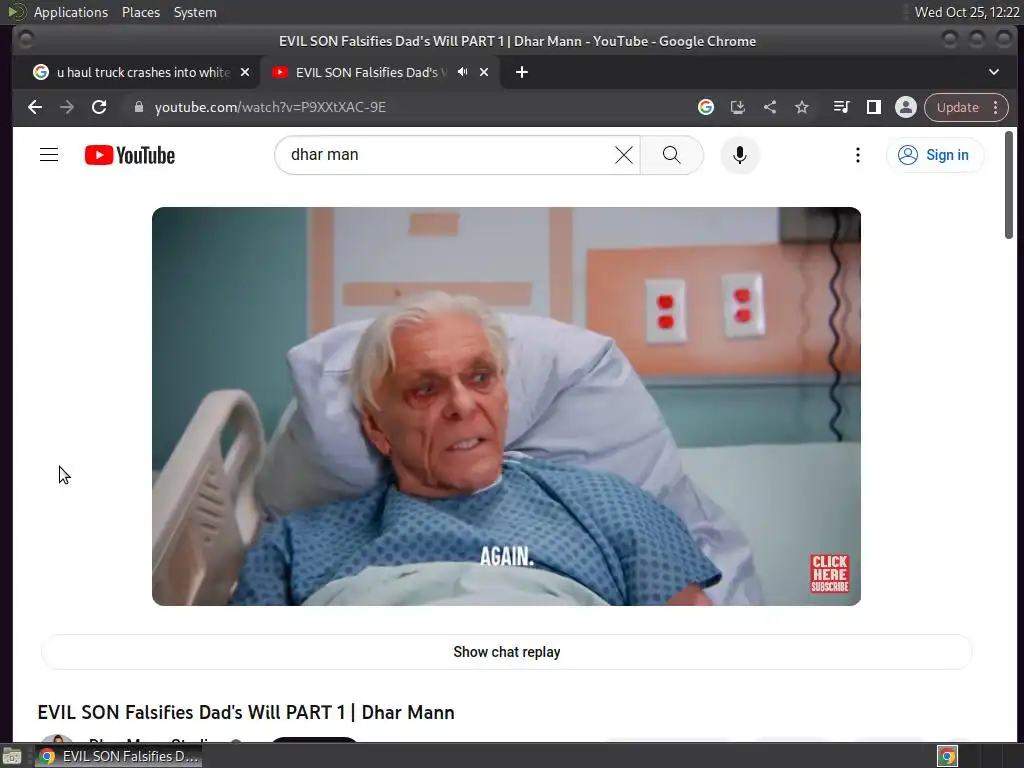Click the Google icon in address bar

tap(705, 107)
